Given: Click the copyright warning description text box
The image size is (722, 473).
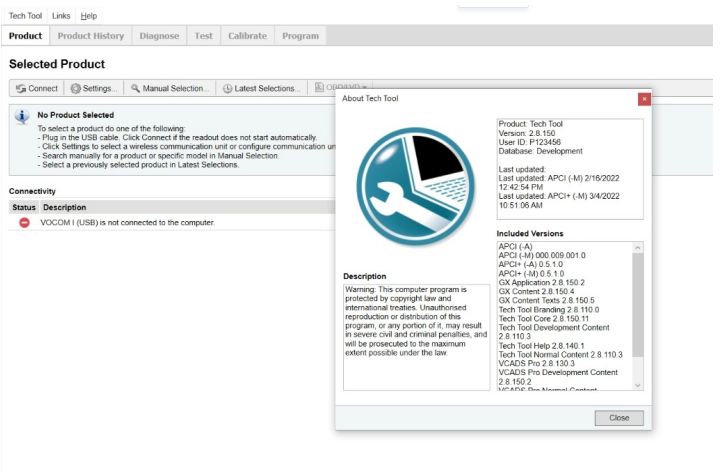Looking at the screenshot, I should pos(416,338).
